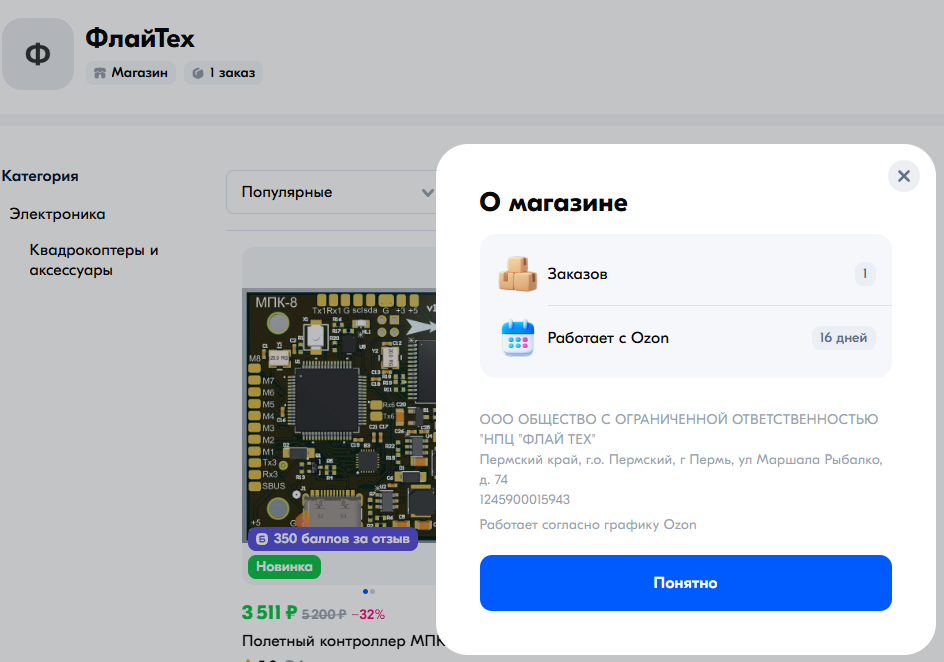
Task: Click the cardboard boxes icon beside Заказов
Action: pyautogui.click(x=518, y=274)
